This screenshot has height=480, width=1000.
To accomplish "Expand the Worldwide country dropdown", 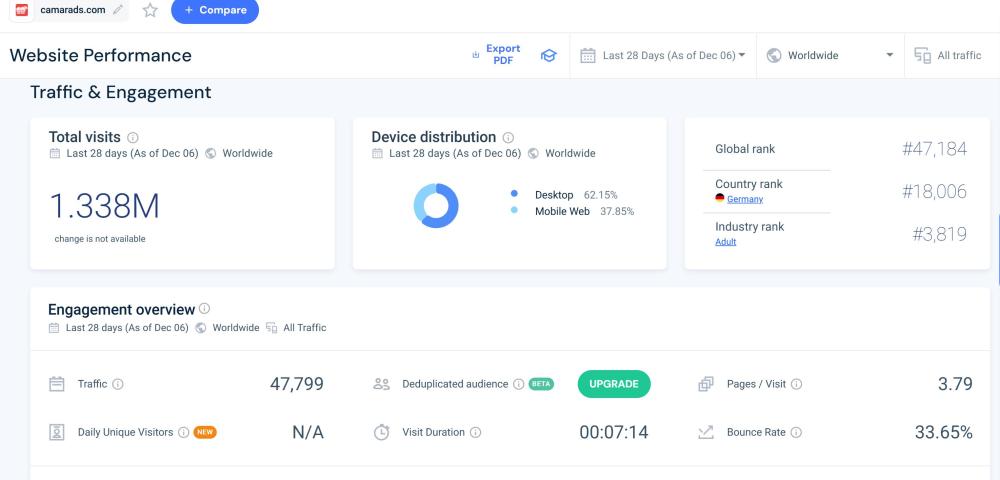I will [x=830, y=56].
